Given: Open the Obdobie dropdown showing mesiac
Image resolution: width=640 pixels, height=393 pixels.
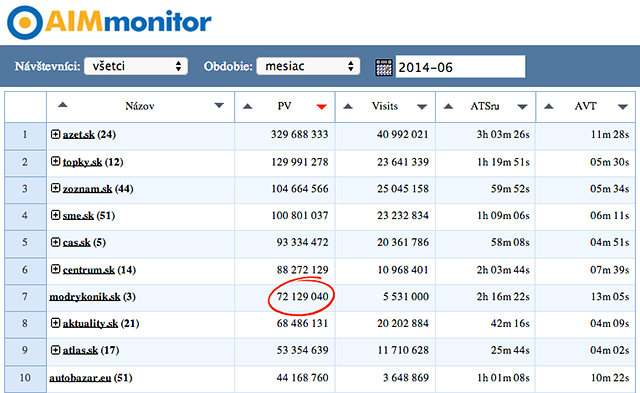Looking at the screenshot, I should [308, 66].
